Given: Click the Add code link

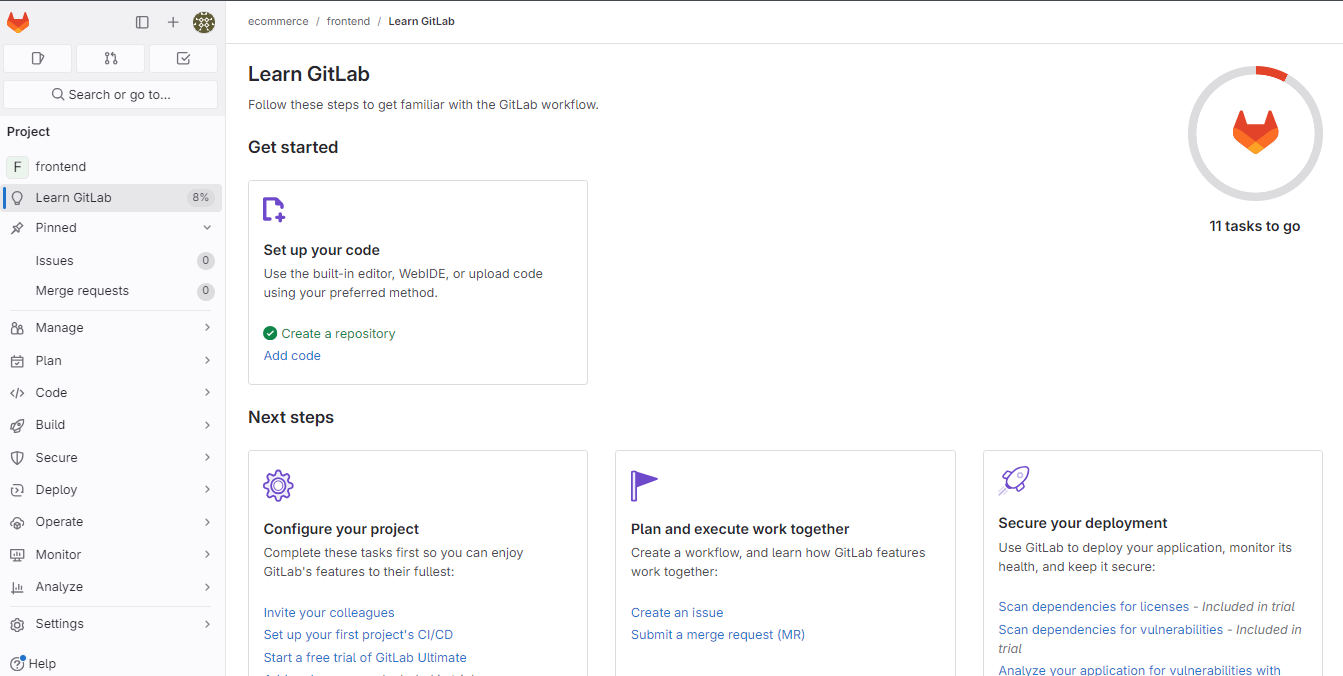Looking at the screenshot, I should tap(292, 356).
